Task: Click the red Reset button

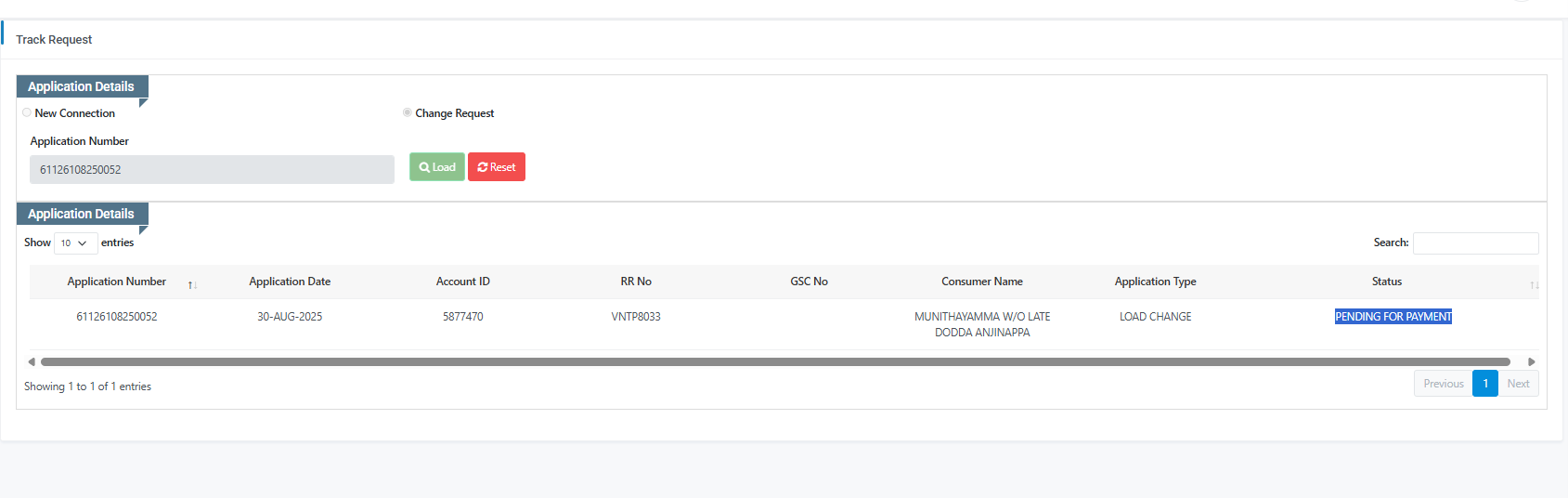Action: (497, 167)
